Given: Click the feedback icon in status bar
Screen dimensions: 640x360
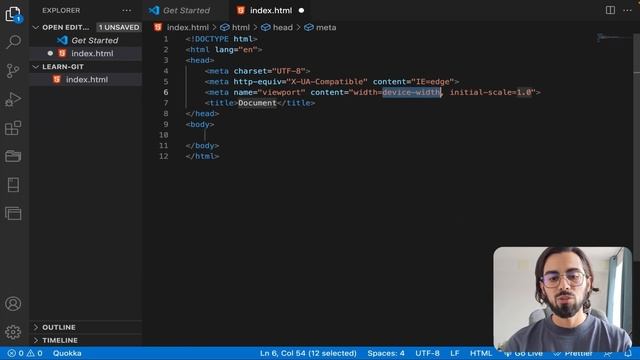Looking at the screenshot, I should 608,353.
